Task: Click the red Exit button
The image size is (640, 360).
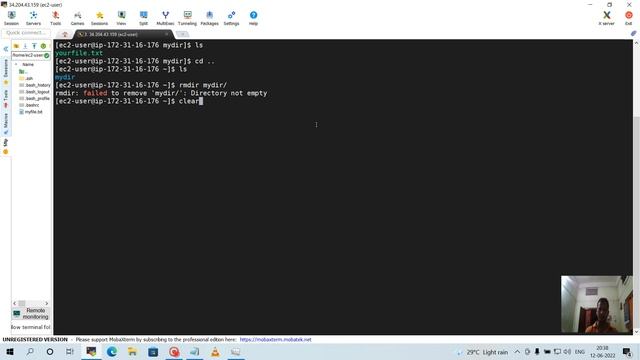Action: [629, 18]
